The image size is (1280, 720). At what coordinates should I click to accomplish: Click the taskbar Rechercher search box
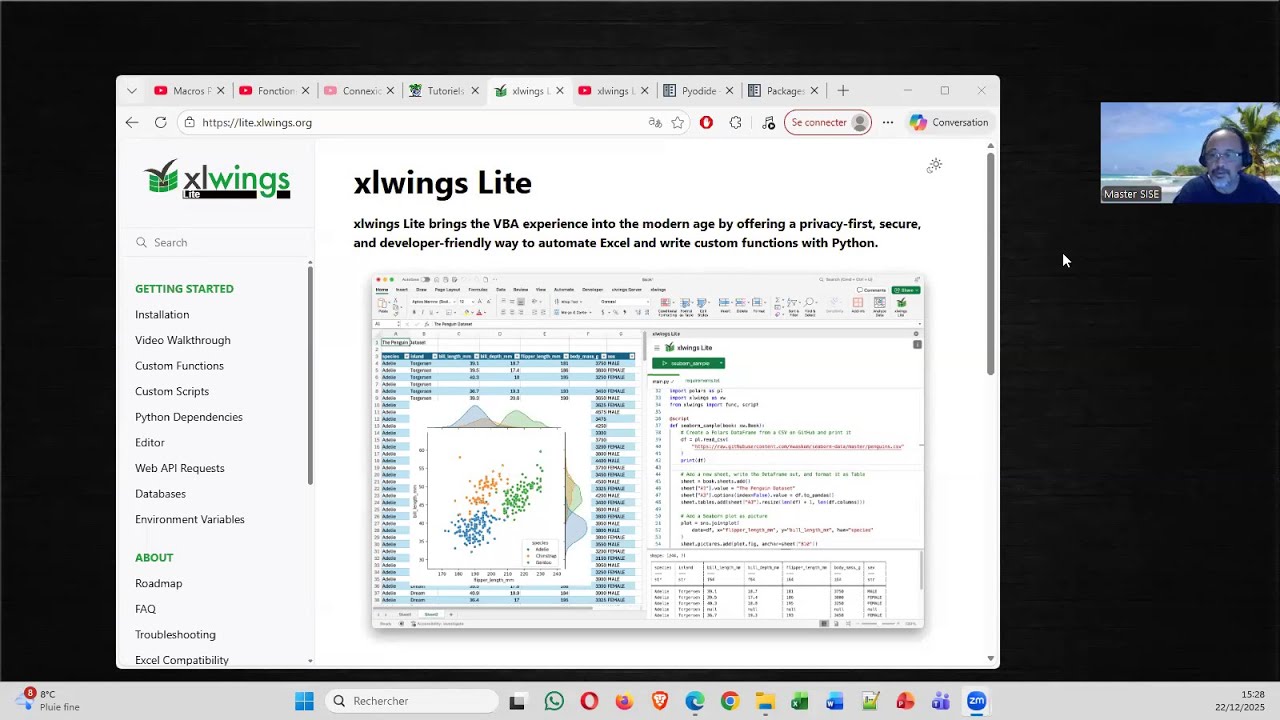pos(413,701)
